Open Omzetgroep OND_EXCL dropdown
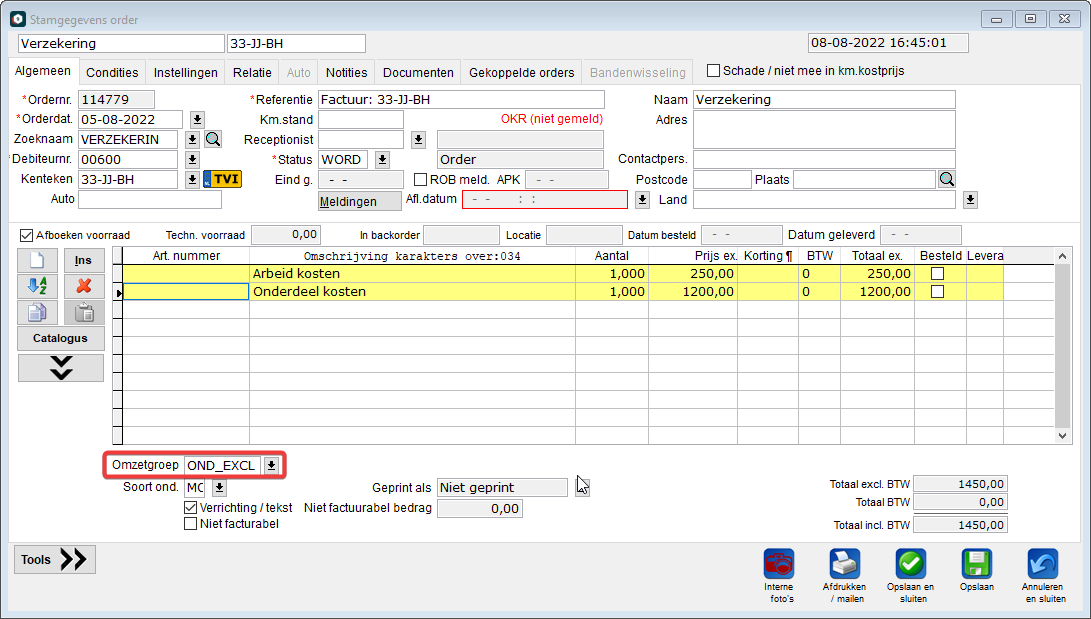 [x=271, y=465]
